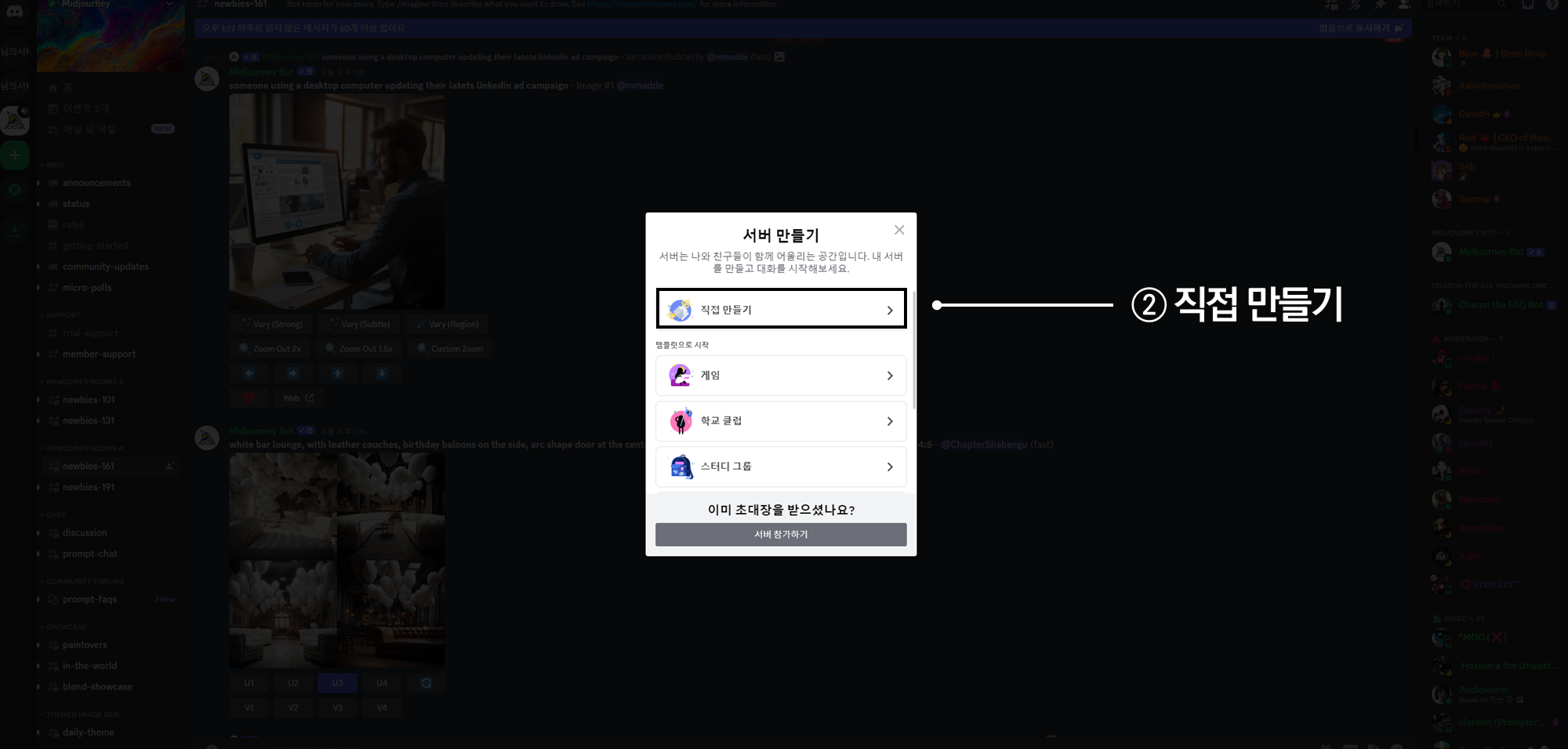Open the inbox icon in the header
The width and height of the screenshot is (1568, 749).
(x=1528, y=5)
